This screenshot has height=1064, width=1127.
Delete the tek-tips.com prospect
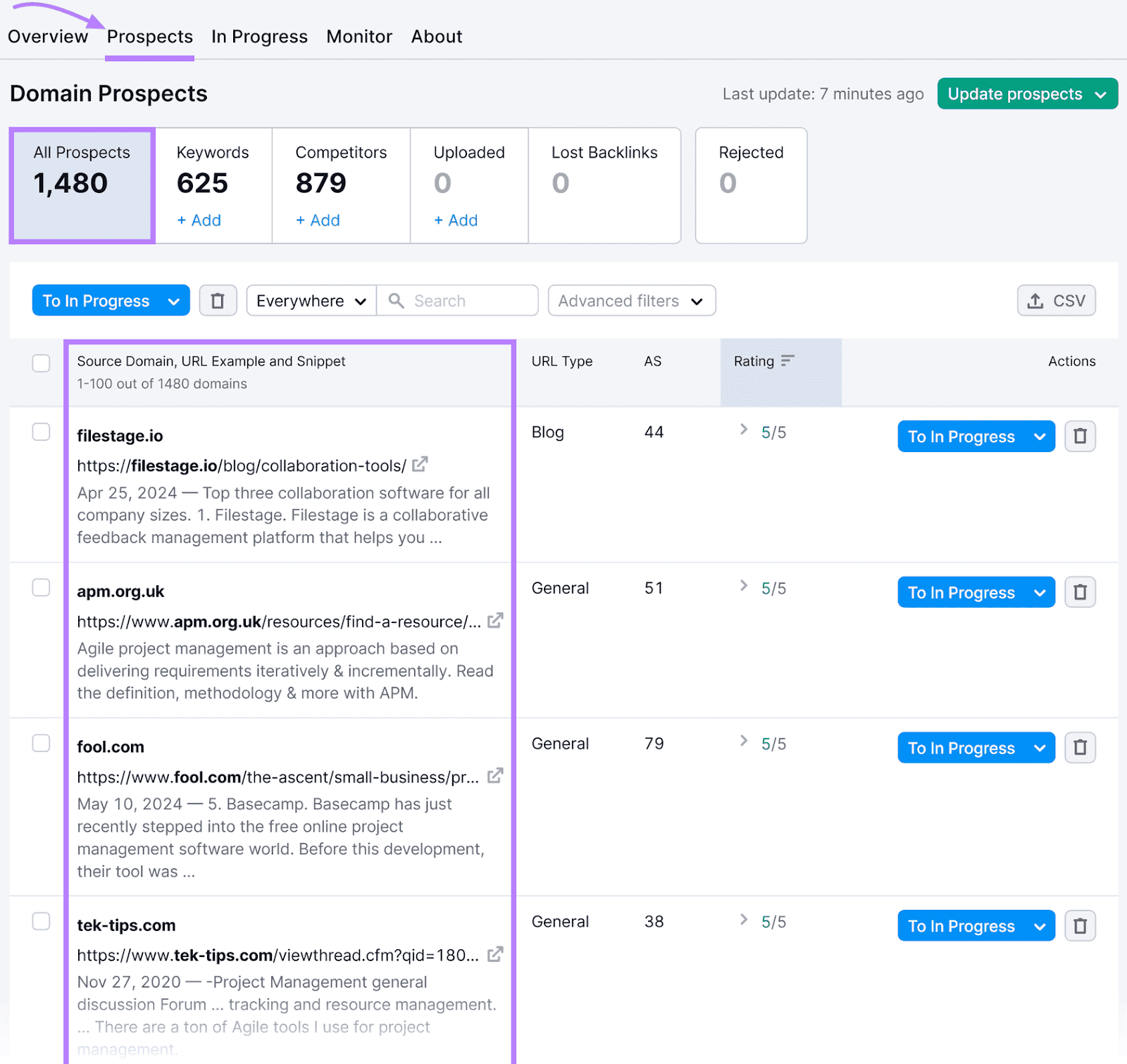tap(1080, 925)
